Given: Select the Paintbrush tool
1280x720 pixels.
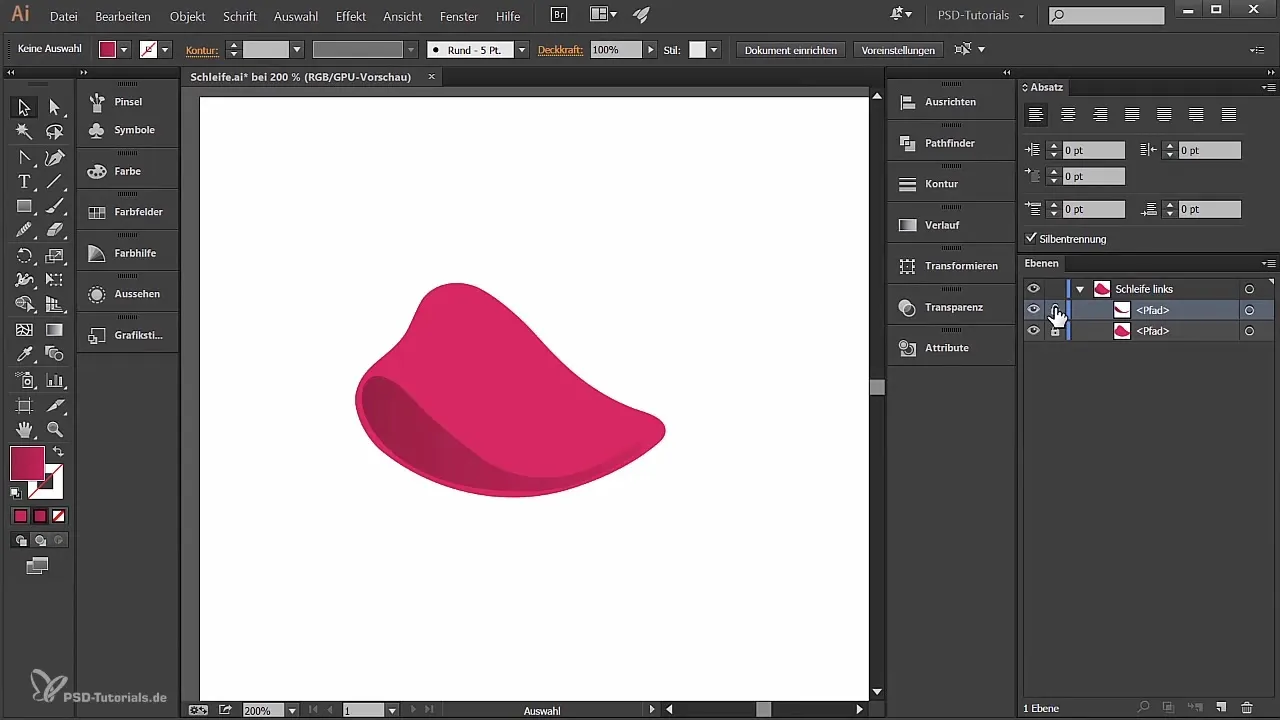Looking at the screenshot, I should click(55, 206).
